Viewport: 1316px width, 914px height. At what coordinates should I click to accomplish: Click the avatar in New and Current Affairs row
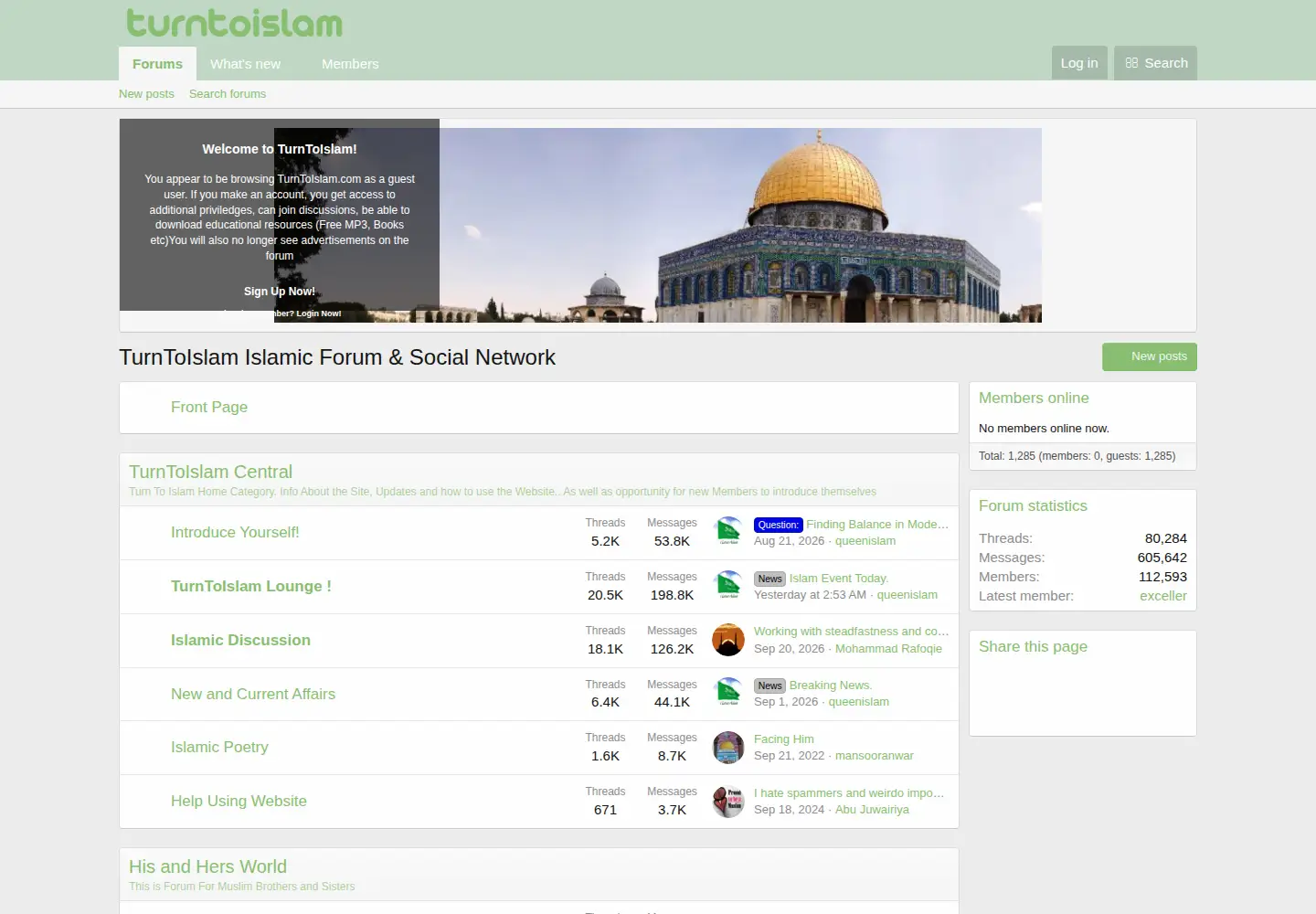coord(728,694)
